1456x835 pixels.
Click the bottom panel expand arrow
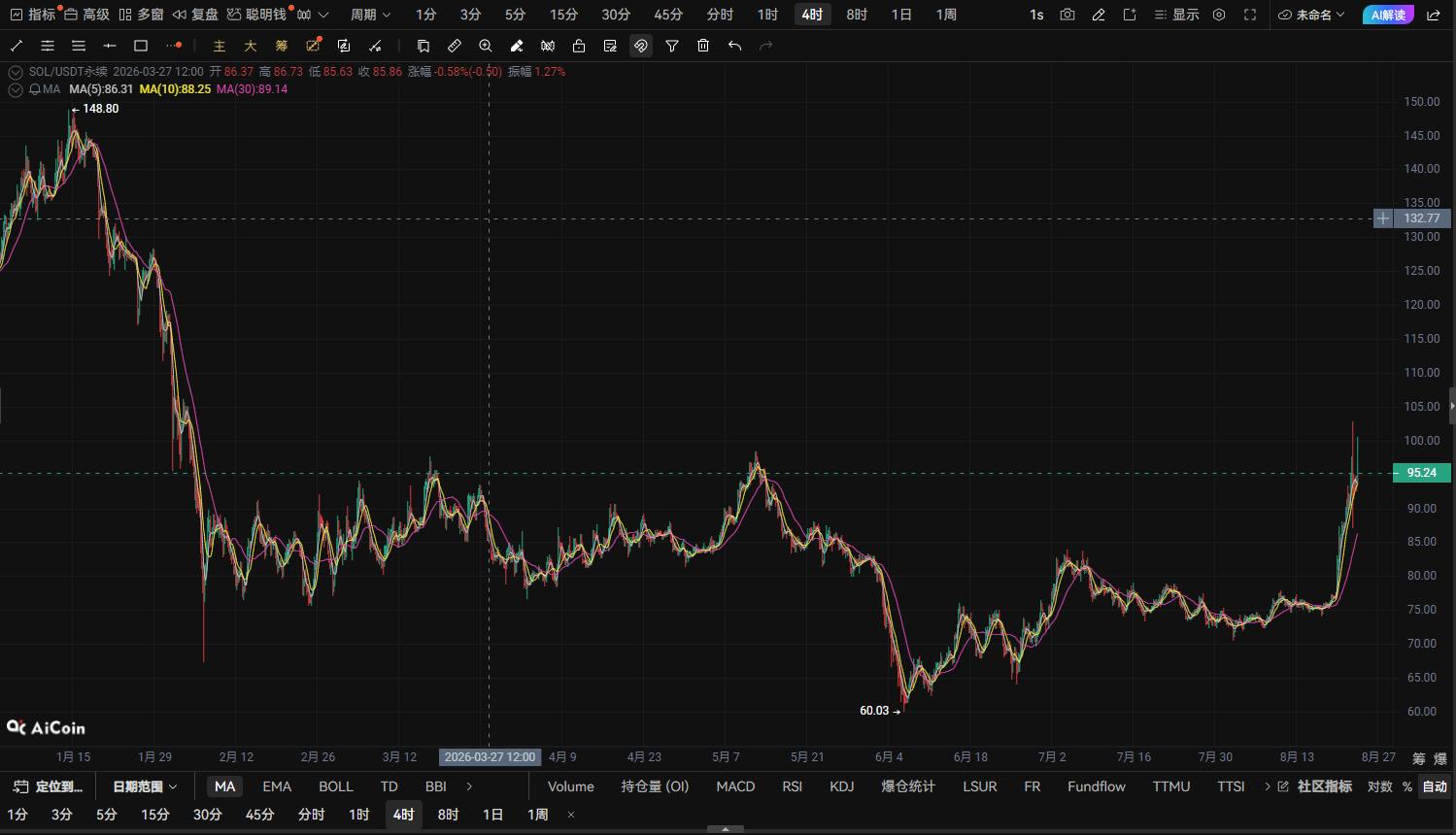tap(726, 830)
